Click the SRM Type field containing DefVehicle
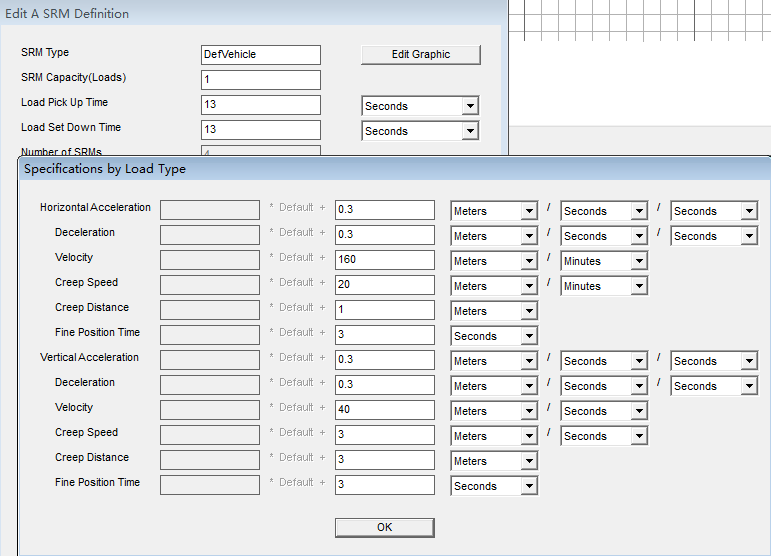 (x=261, y=55)
